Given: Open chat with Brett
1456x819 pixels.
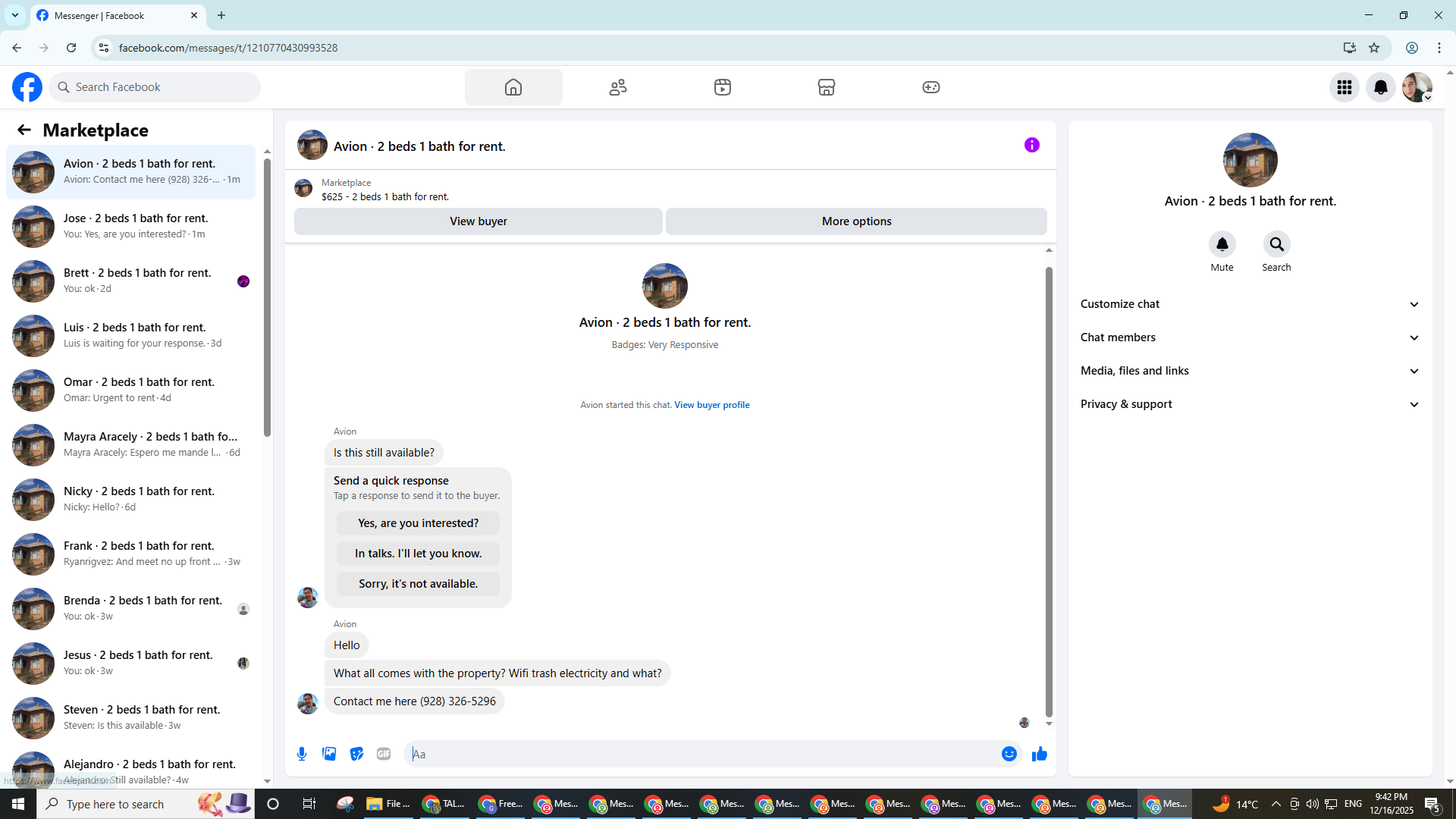Looking at the screenshot, I should (131, 281).
